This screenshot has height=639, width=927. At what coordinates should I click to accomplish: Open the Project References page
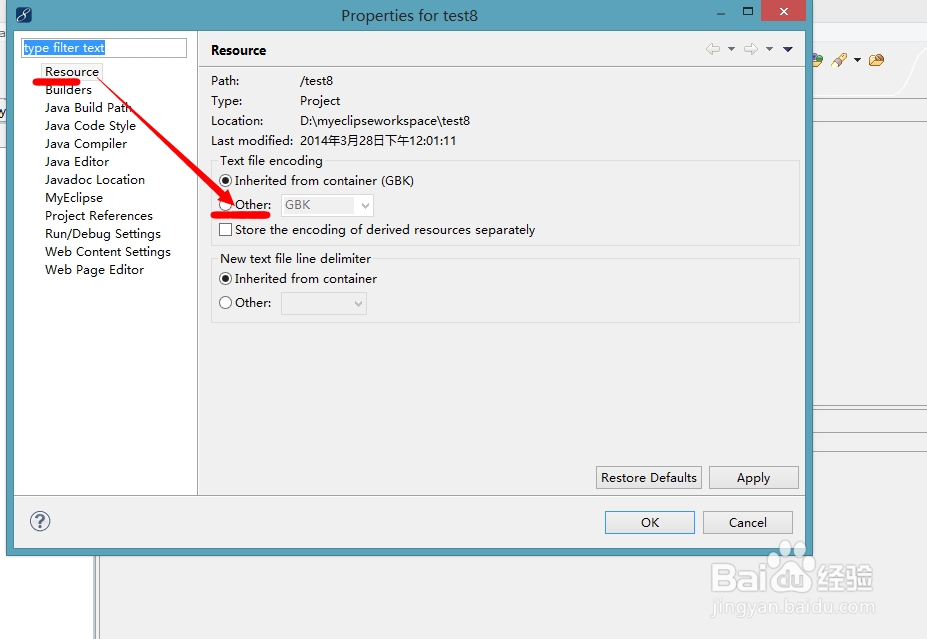pos(99,216)
